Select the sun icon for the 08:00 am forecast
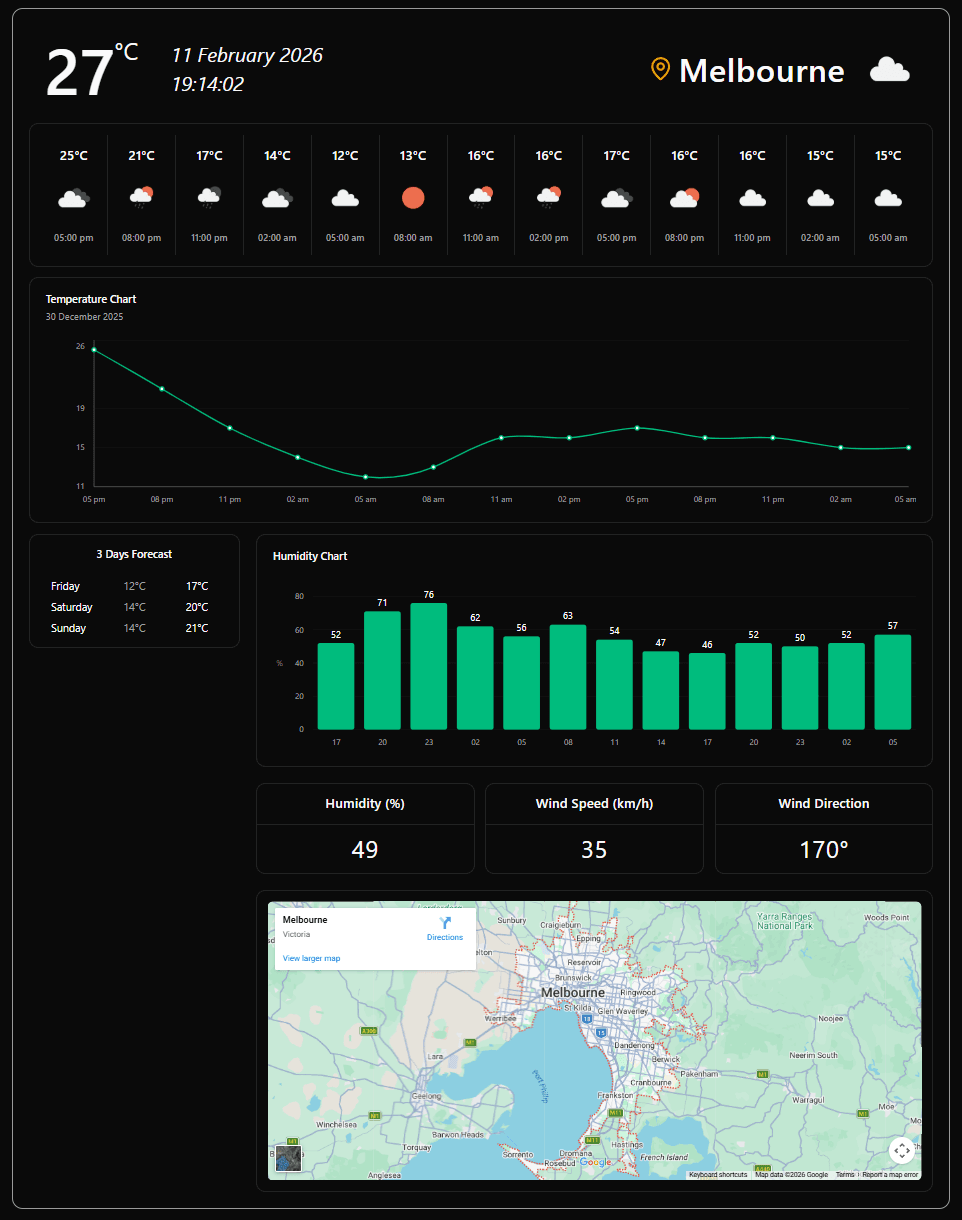Image resolution: width=962 pixels, height=1220 pixels. pyautogui.click(x=412, y=197)
